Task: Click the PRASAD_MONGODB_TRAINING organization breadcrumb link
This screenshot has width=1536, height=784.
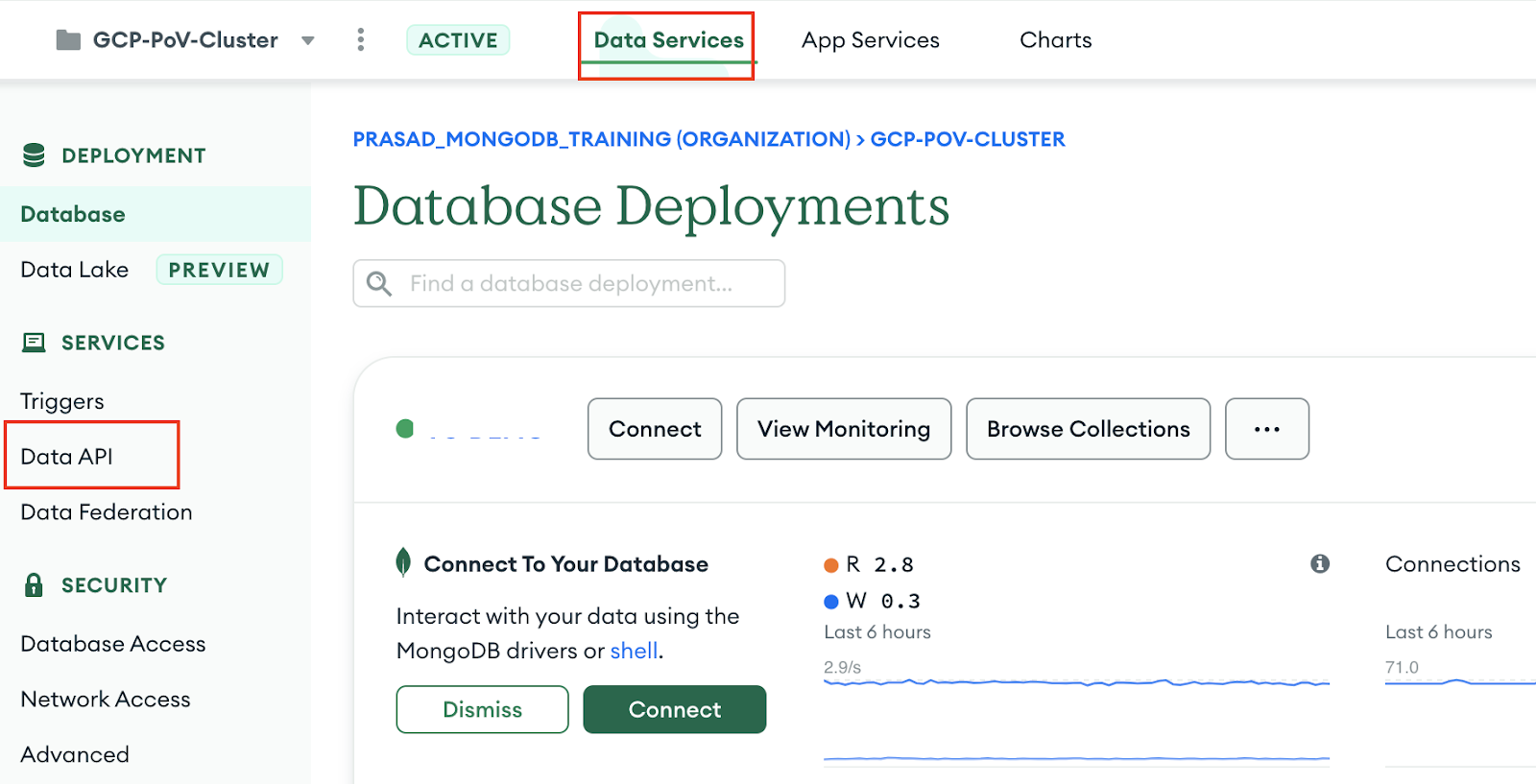Action: point(602,139)
